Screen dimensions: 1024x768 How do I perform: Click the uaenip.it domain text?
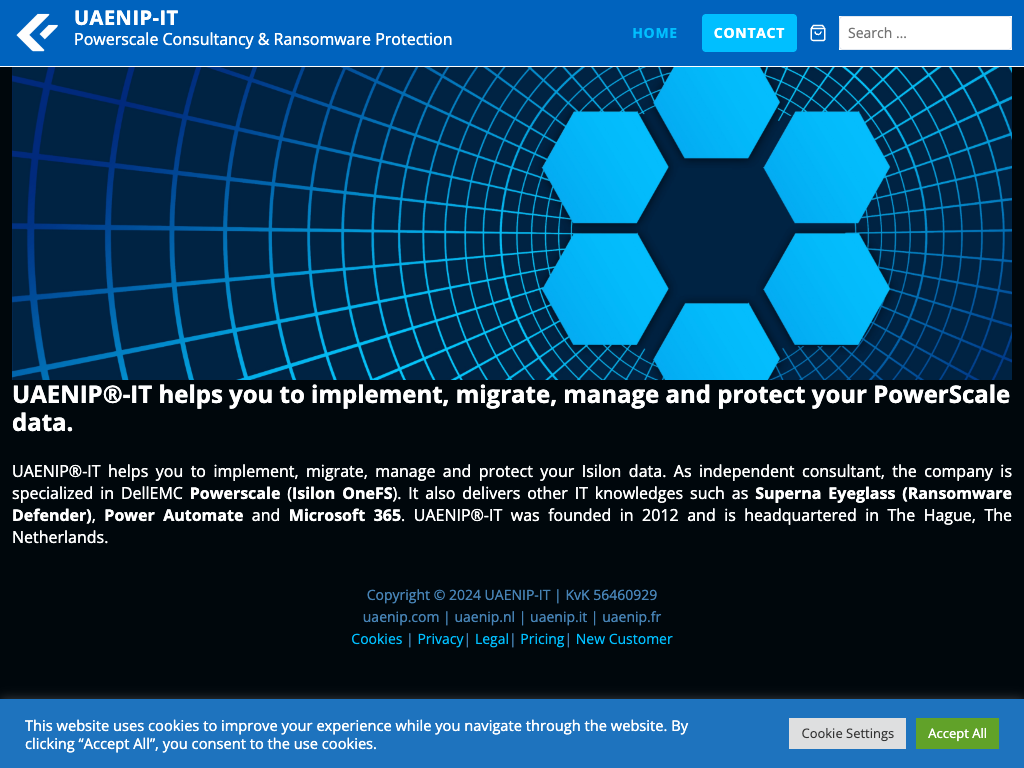(558, 617)
